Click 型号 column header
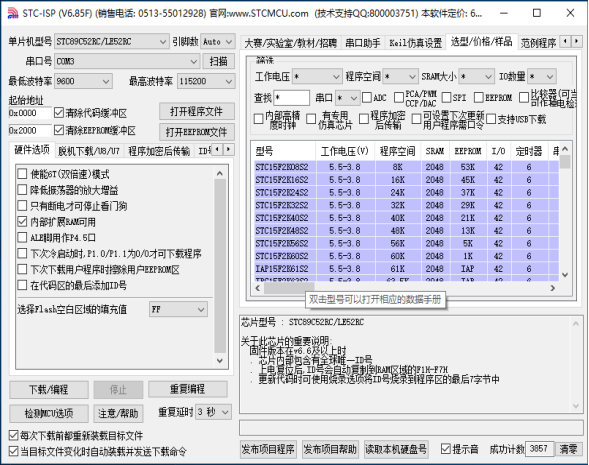This screenshot has width=589, height=465. (284, 151)
